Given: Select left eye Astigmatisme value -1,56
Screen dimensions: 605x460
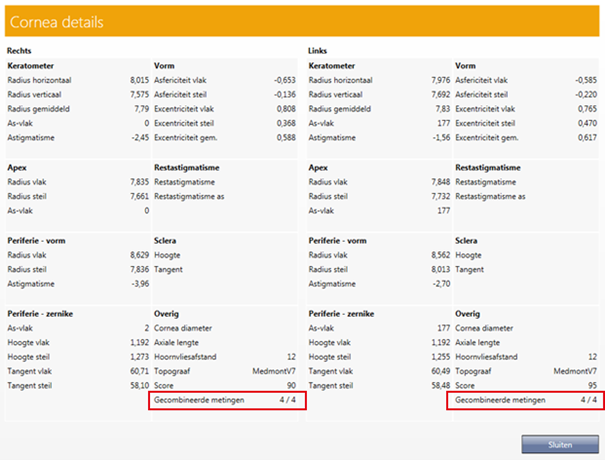Looking at the screenshot, I should (x=438, y=138).
